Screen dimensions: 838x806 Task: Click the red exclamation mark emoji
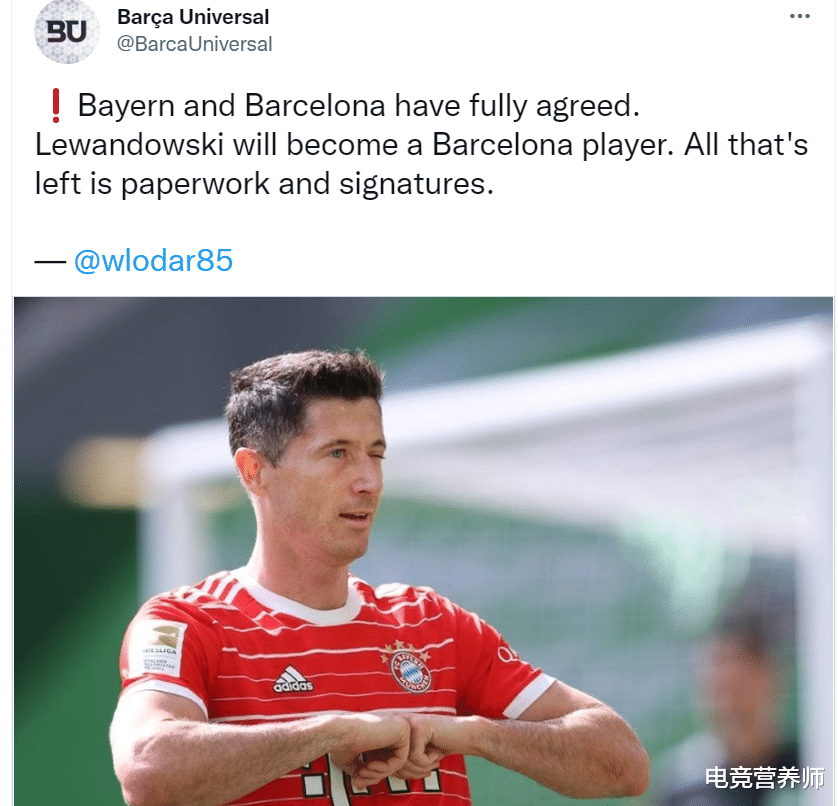coord(56,106)
